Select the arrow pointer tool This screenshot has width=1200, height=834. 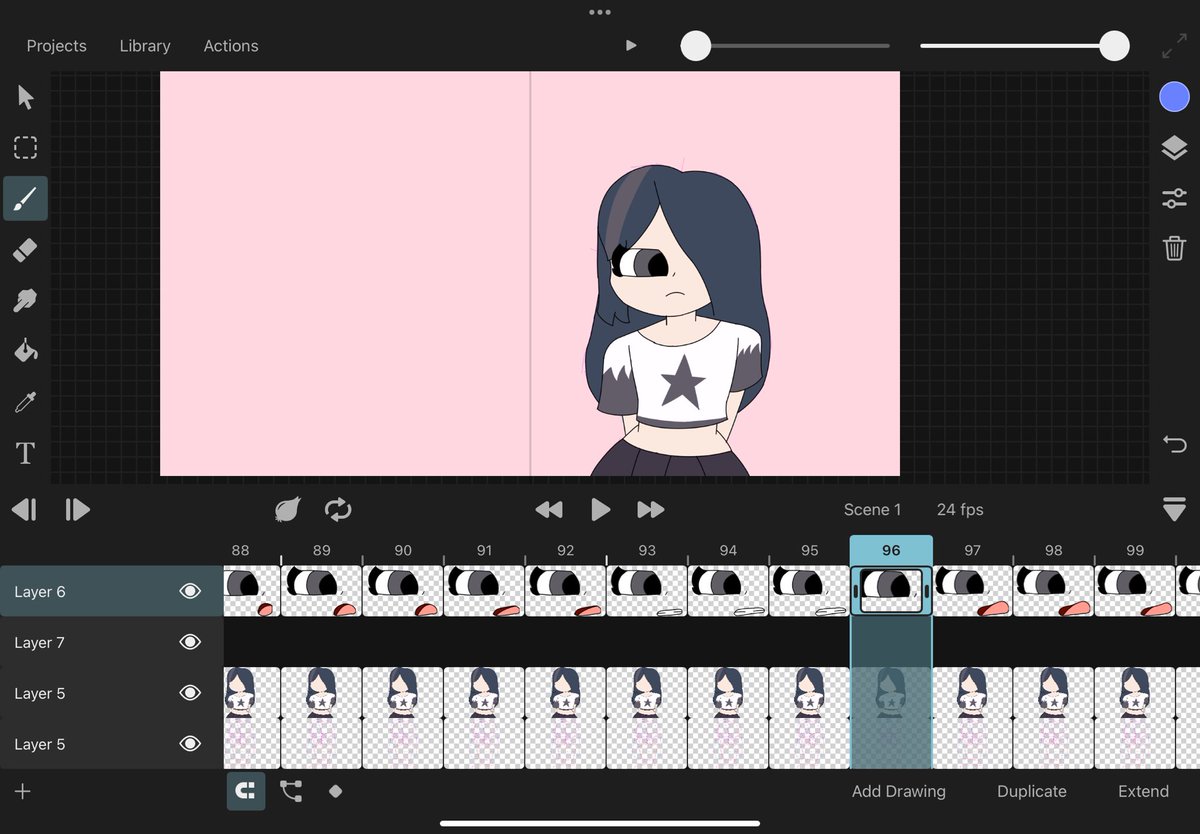coord(25,97)
